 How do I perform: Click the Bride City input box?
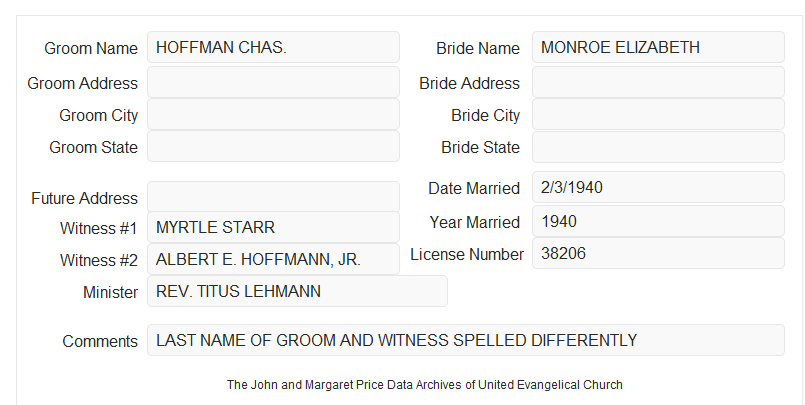point(658,114)
